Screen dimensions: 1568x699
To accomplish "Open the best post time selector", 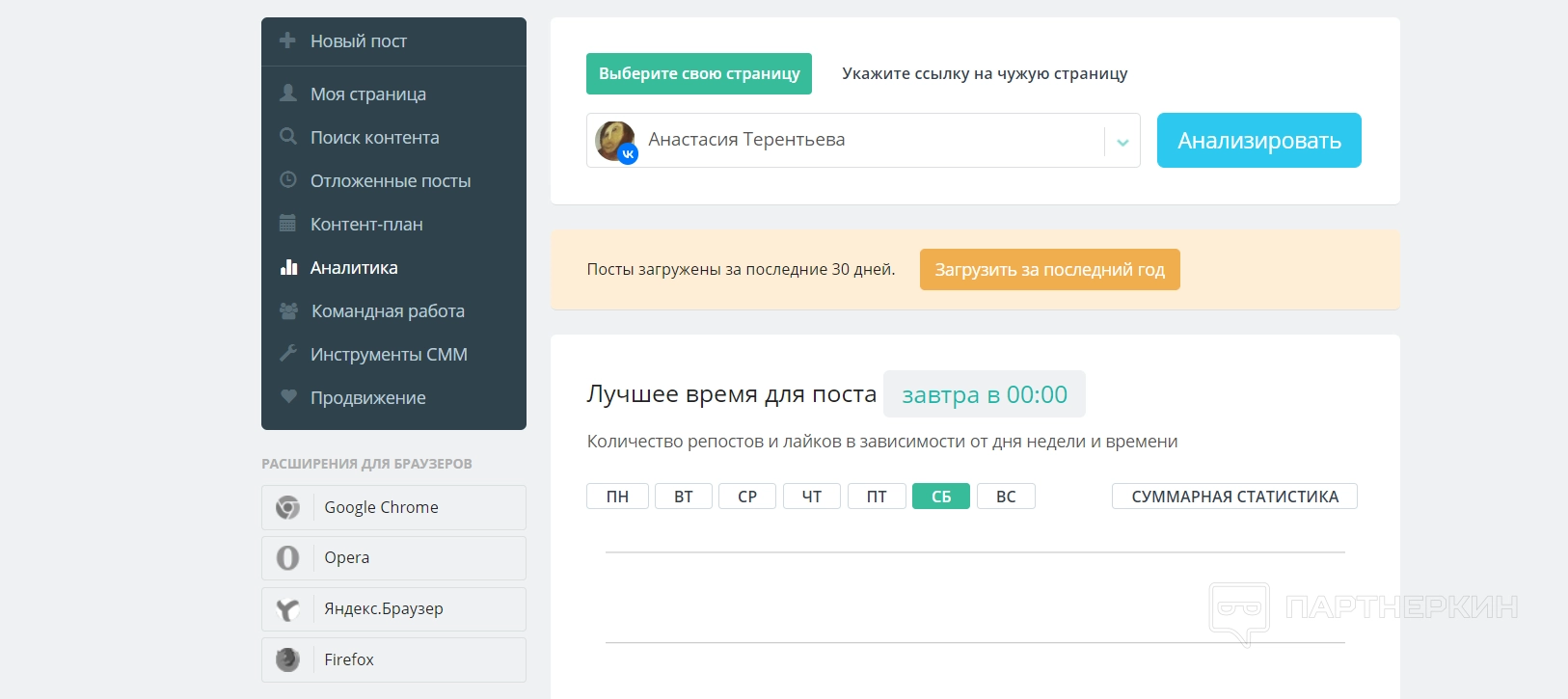I will click(x=984, y=394).
